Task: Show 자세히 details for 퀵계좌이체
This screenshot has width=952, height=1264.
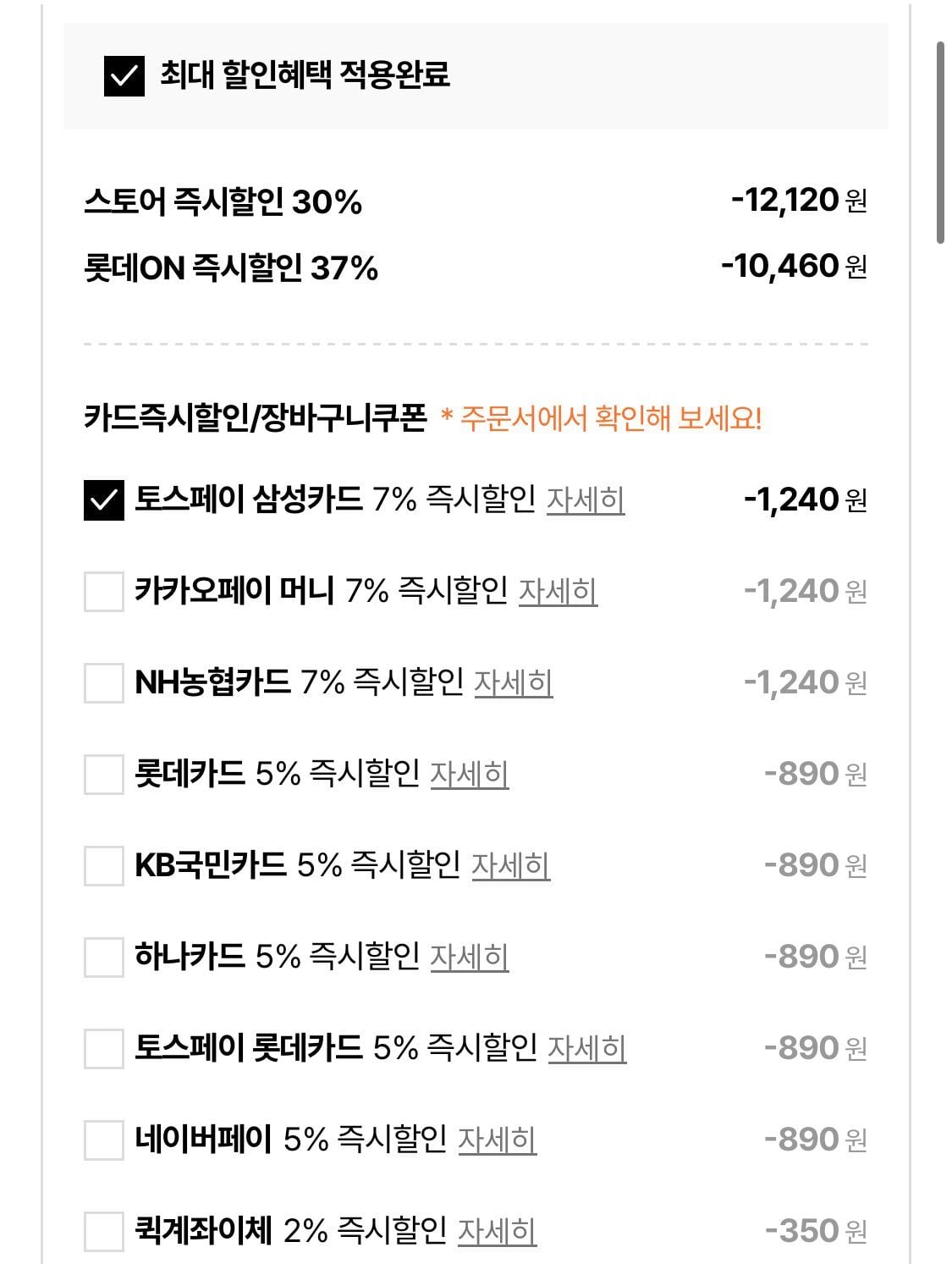Action: (x=497, y=1231)
